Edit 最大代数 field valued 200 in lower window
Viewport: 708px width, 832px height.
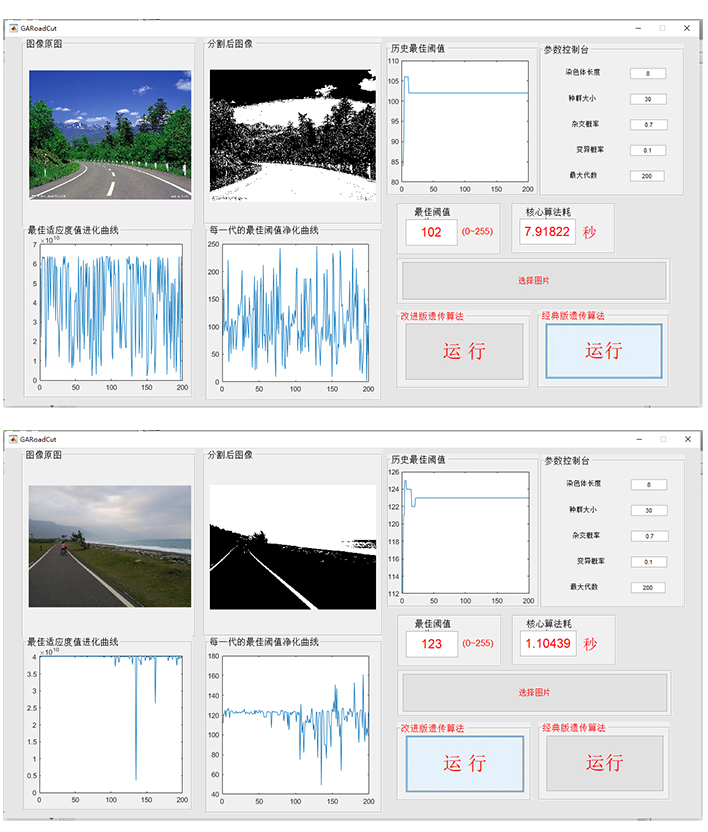pyautogui.click(x=648, y=587)
